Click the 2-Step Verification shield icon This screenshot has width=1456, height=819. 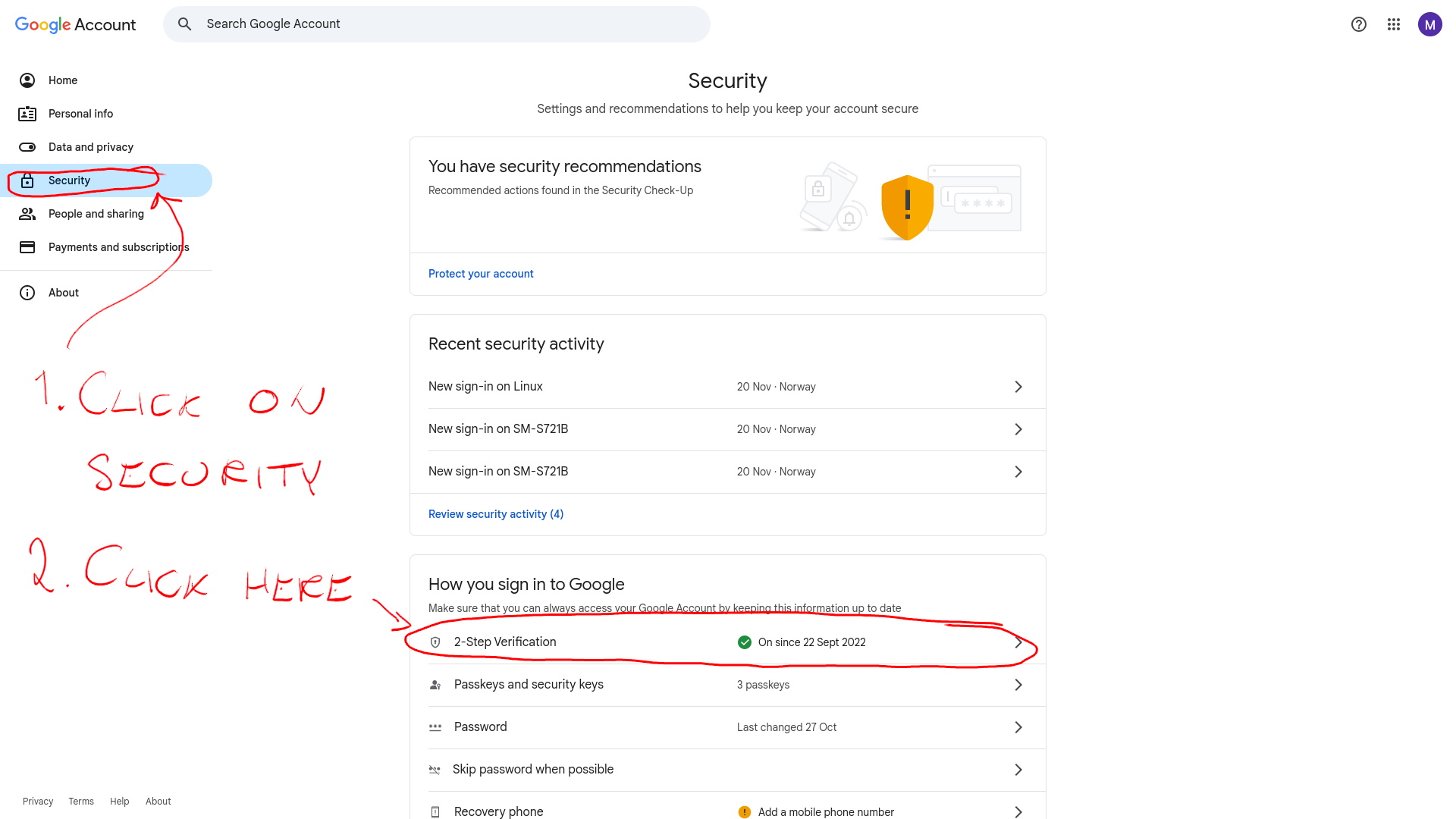435,642
